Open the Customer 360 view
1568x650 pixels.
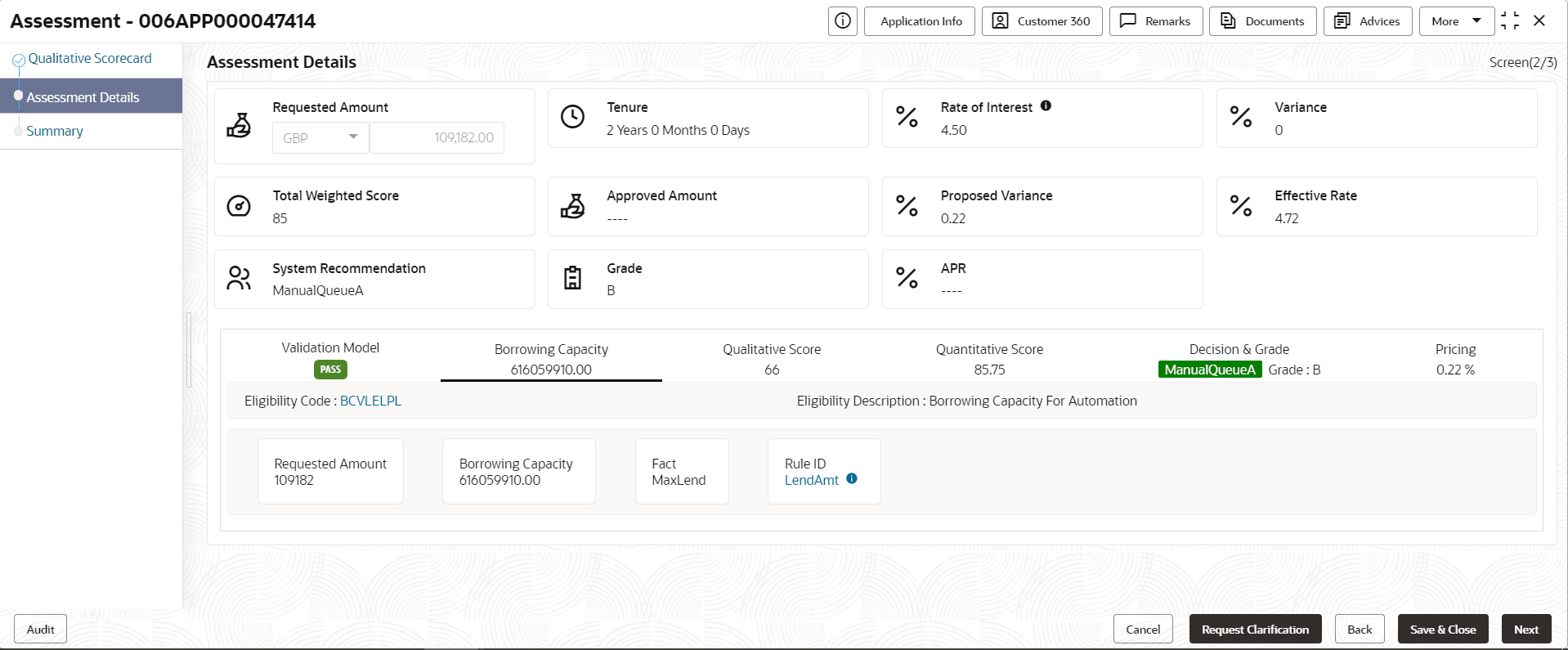pos(1042,21)
